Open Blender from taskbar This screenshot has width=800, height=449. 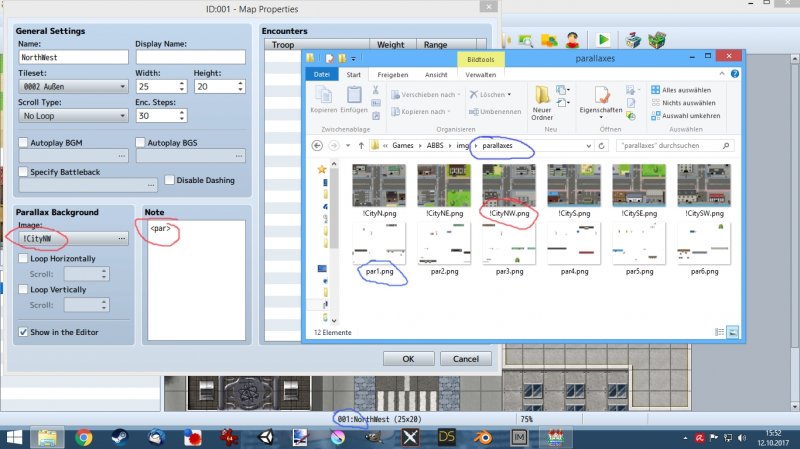pos(483,438)
